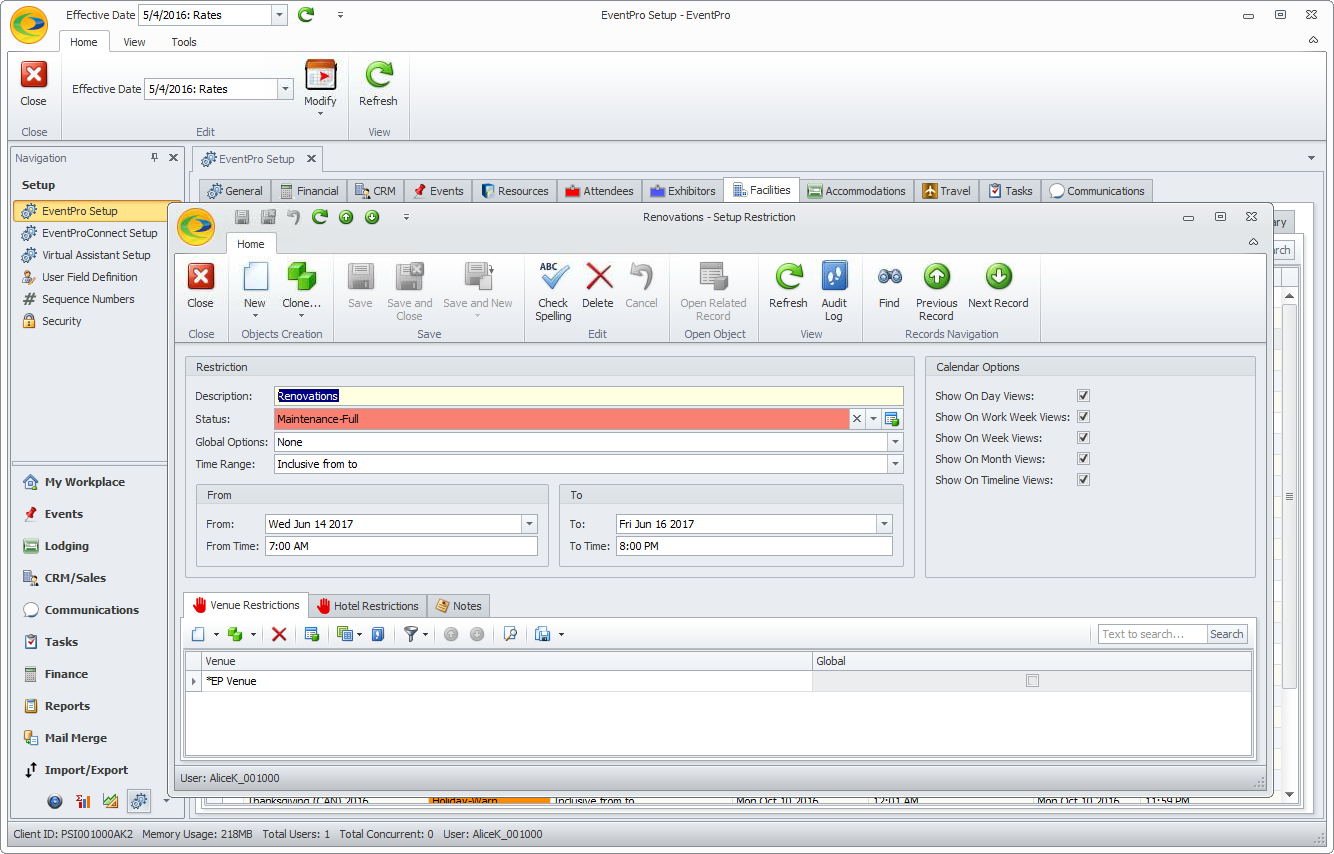Click the filter funnel icon in Venue Restrictions toolbar
1334x854 pixels.
pos(409,634)
